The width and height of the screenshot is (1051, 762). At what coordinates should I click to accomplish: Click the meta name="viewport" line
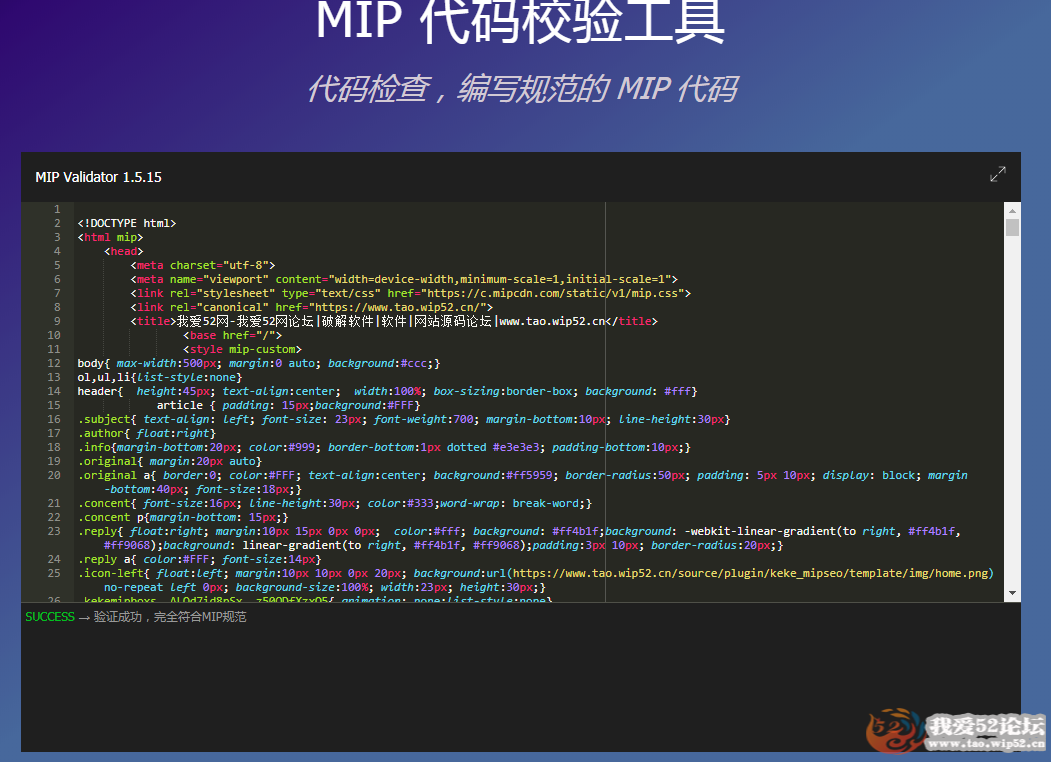[404, 279]
